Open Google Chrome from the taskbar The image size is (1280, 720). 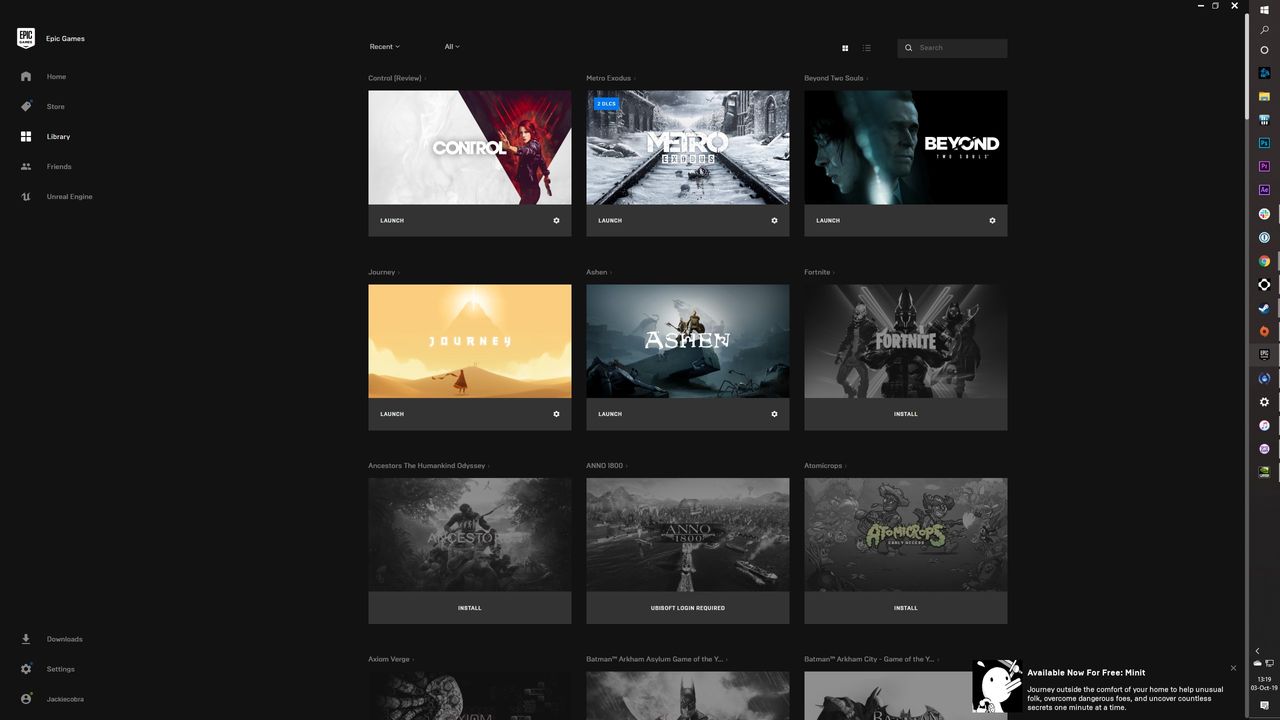coord(1264,261)
